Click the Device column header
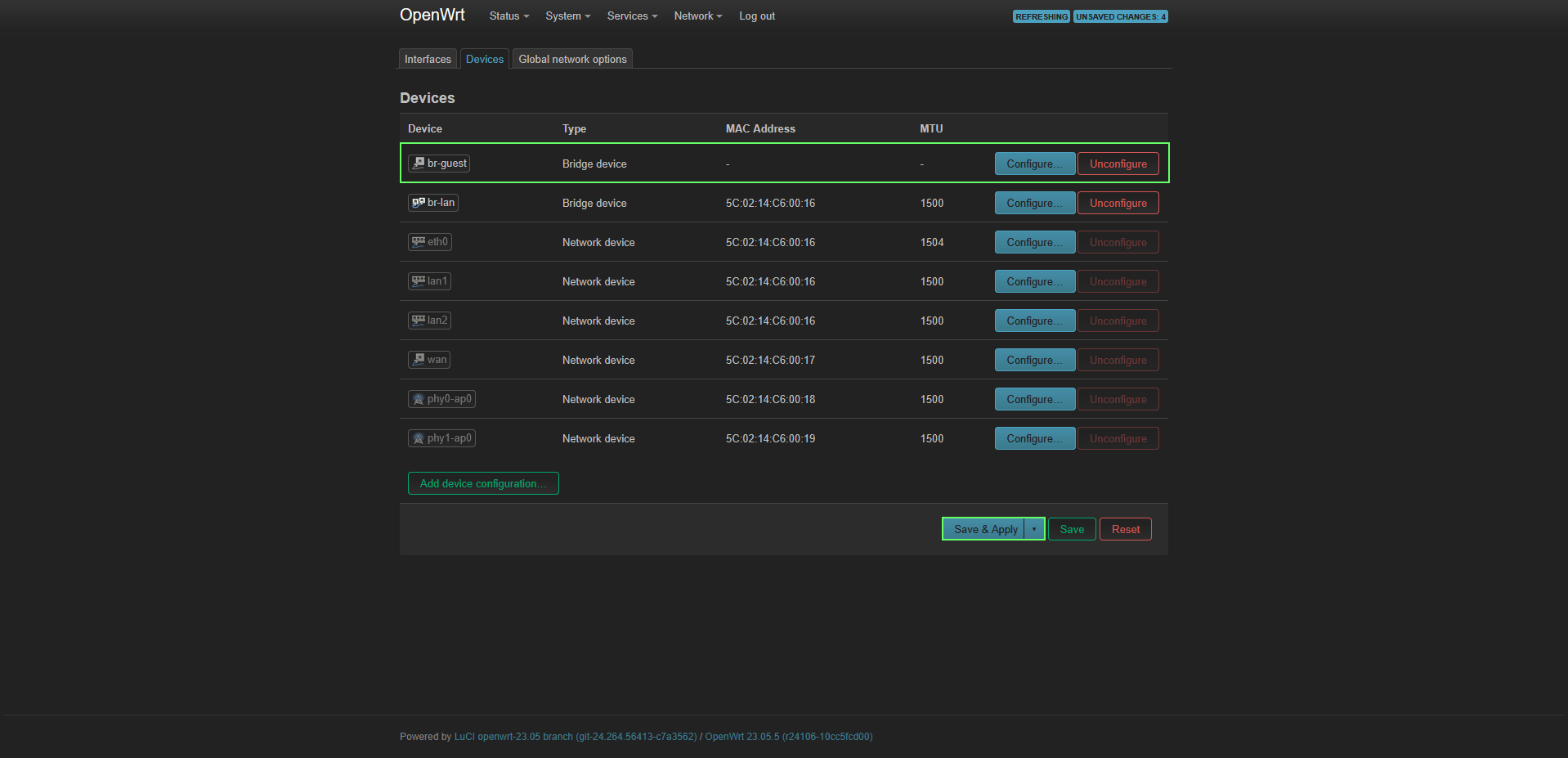The height and width of the screenshot is (758, 1568). tap(425, 128)
